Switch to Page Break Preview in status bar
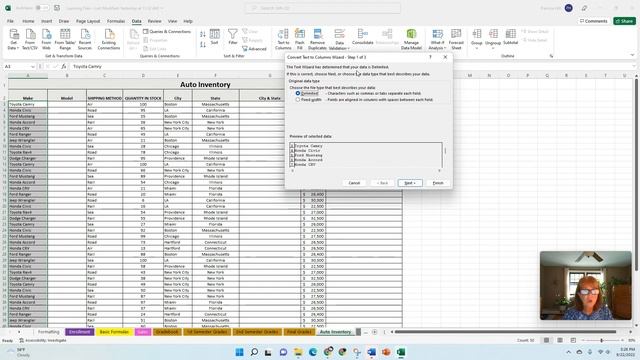Image resolution: width=640 pixels, height=360 pixels. 573,340
